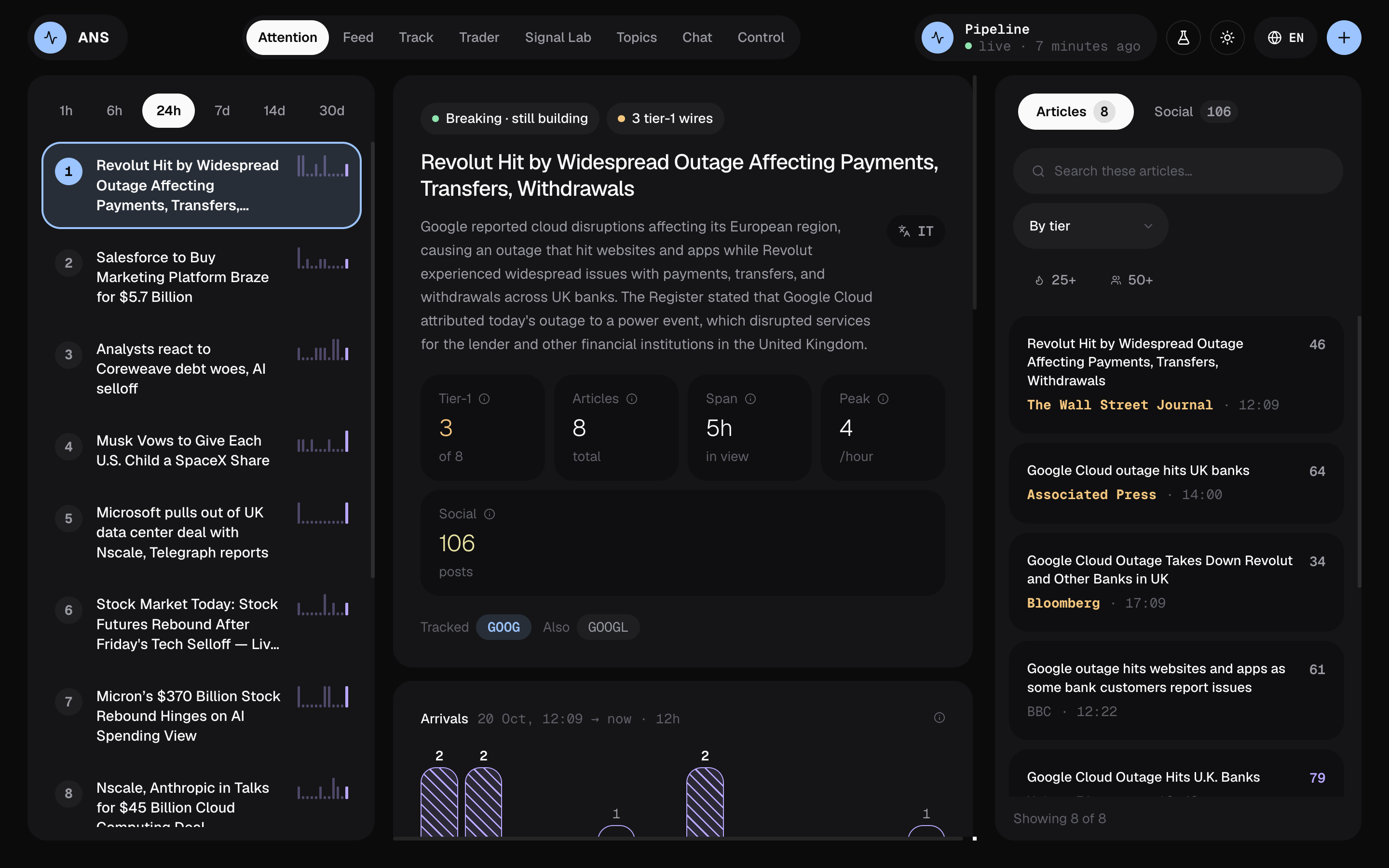Toggle the sun theme icon
The height and width of the screenshot is (868, 1389).
[x=1226, y=37]
